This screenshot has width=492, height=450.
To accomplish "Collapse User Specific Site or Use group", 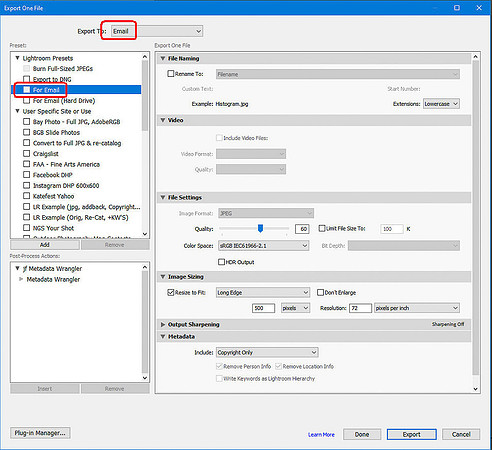I will (17, 111).
